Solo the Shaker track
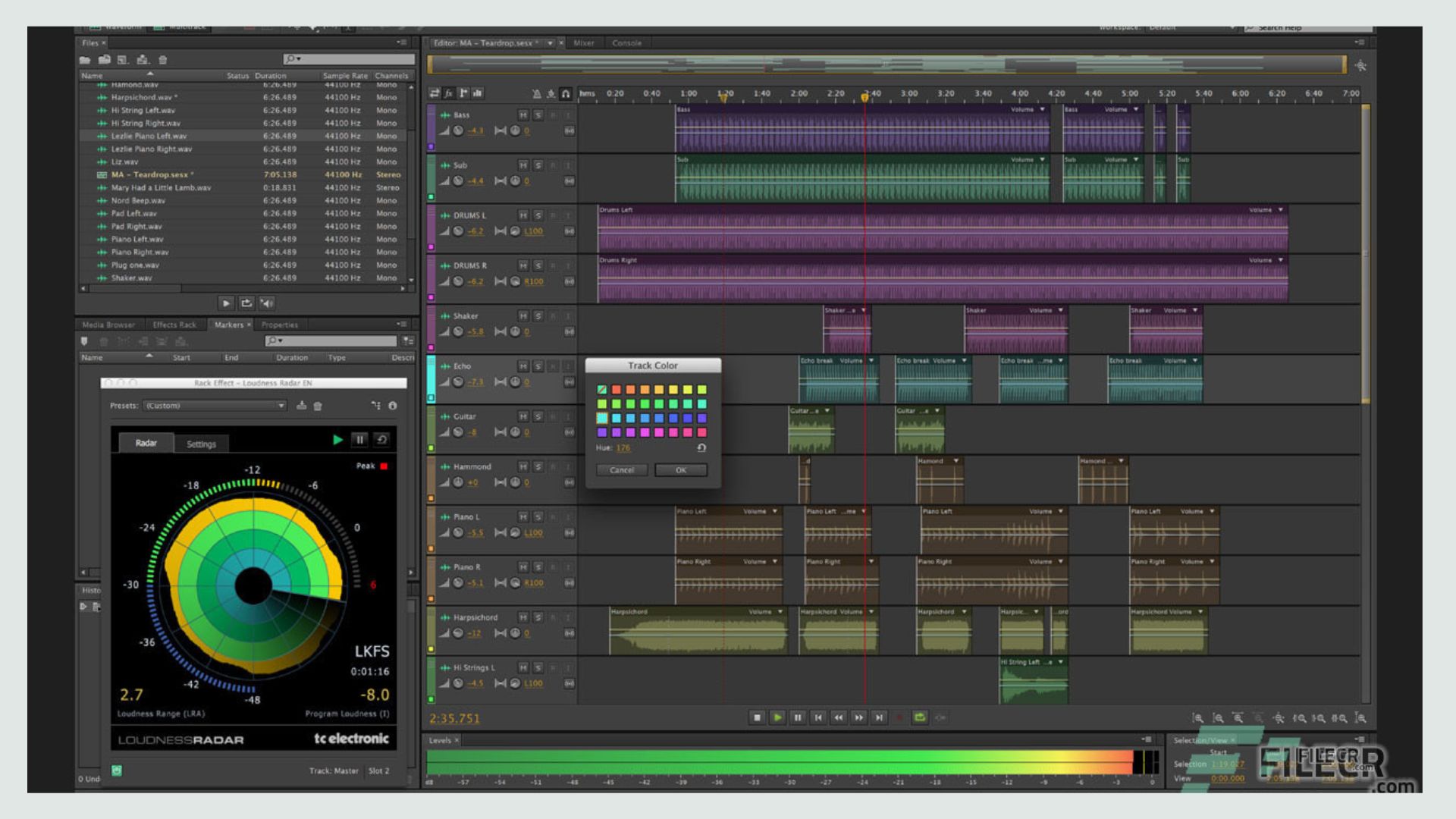 tap(538, 316)
